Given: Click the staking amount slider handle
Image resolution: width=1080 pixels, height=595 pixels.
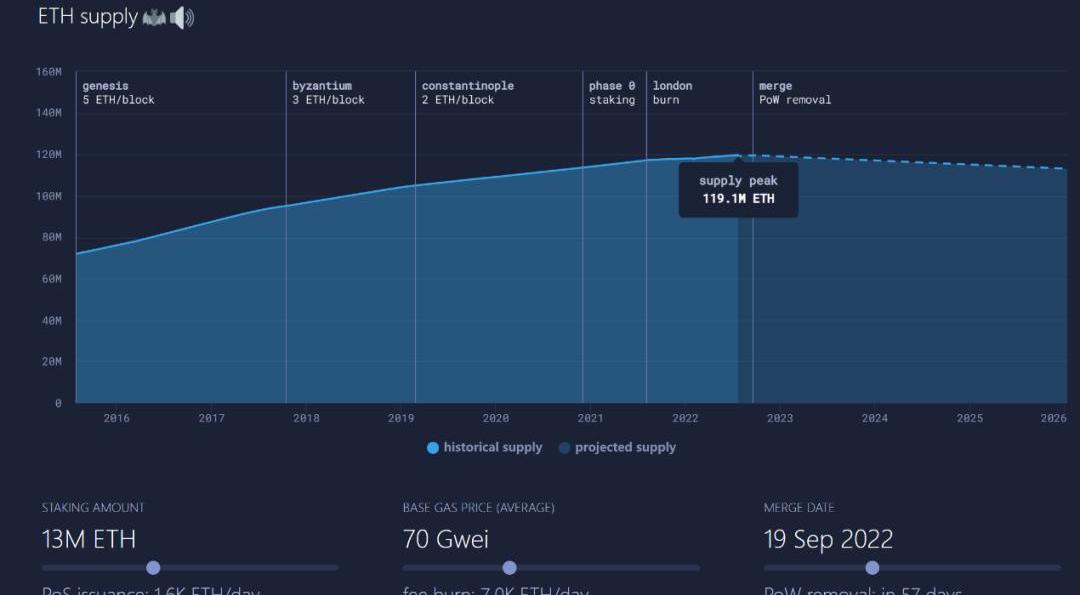Looking at the screenshot, I should 153,568.
